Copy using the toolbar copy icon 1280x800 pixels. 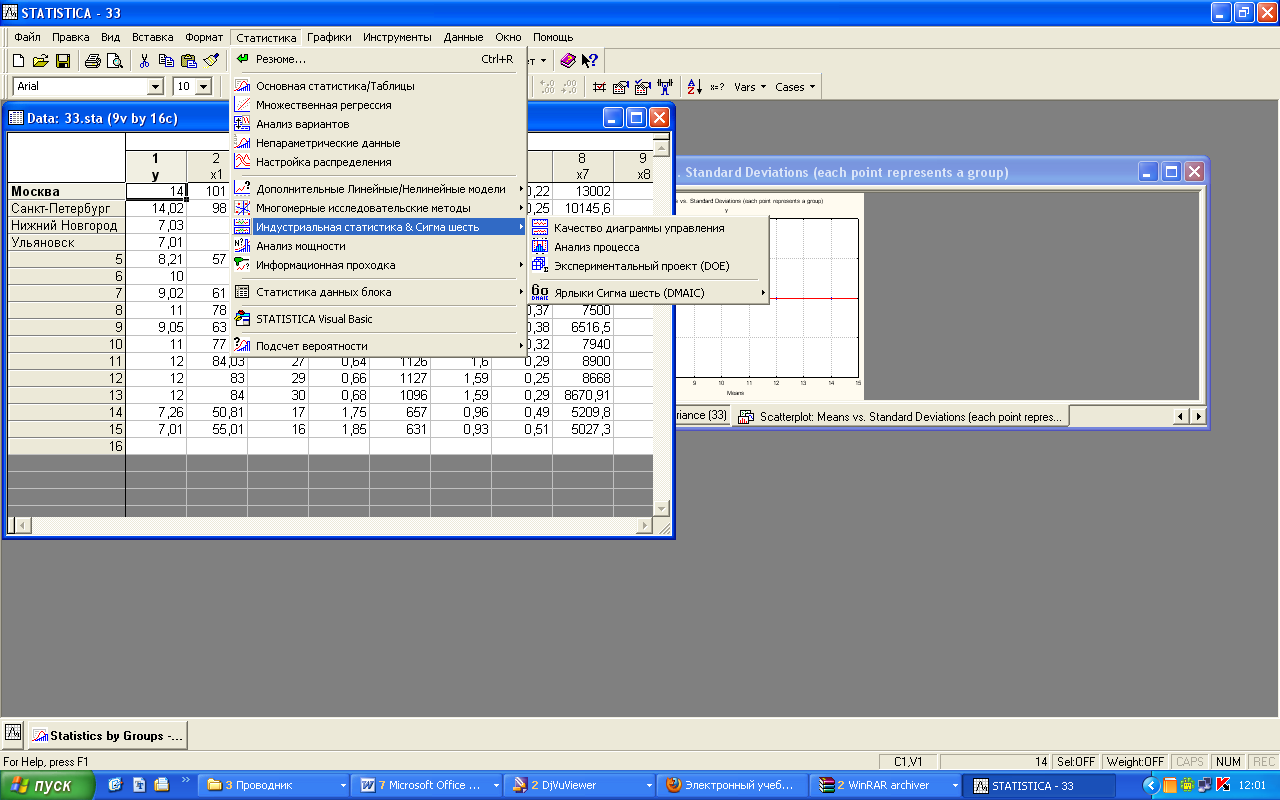click(x=166, y=60)
